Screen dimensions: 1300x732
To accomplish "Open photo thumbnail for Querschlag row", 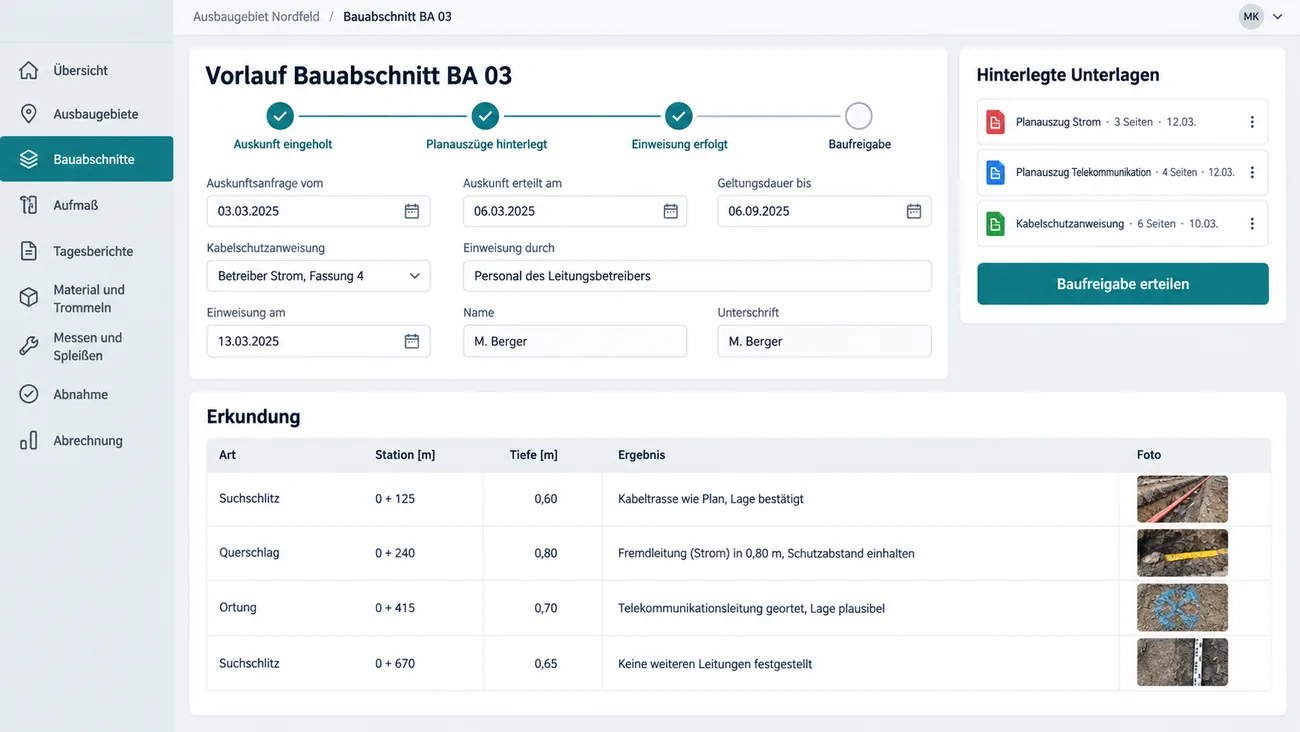I will coord(1182,553).
